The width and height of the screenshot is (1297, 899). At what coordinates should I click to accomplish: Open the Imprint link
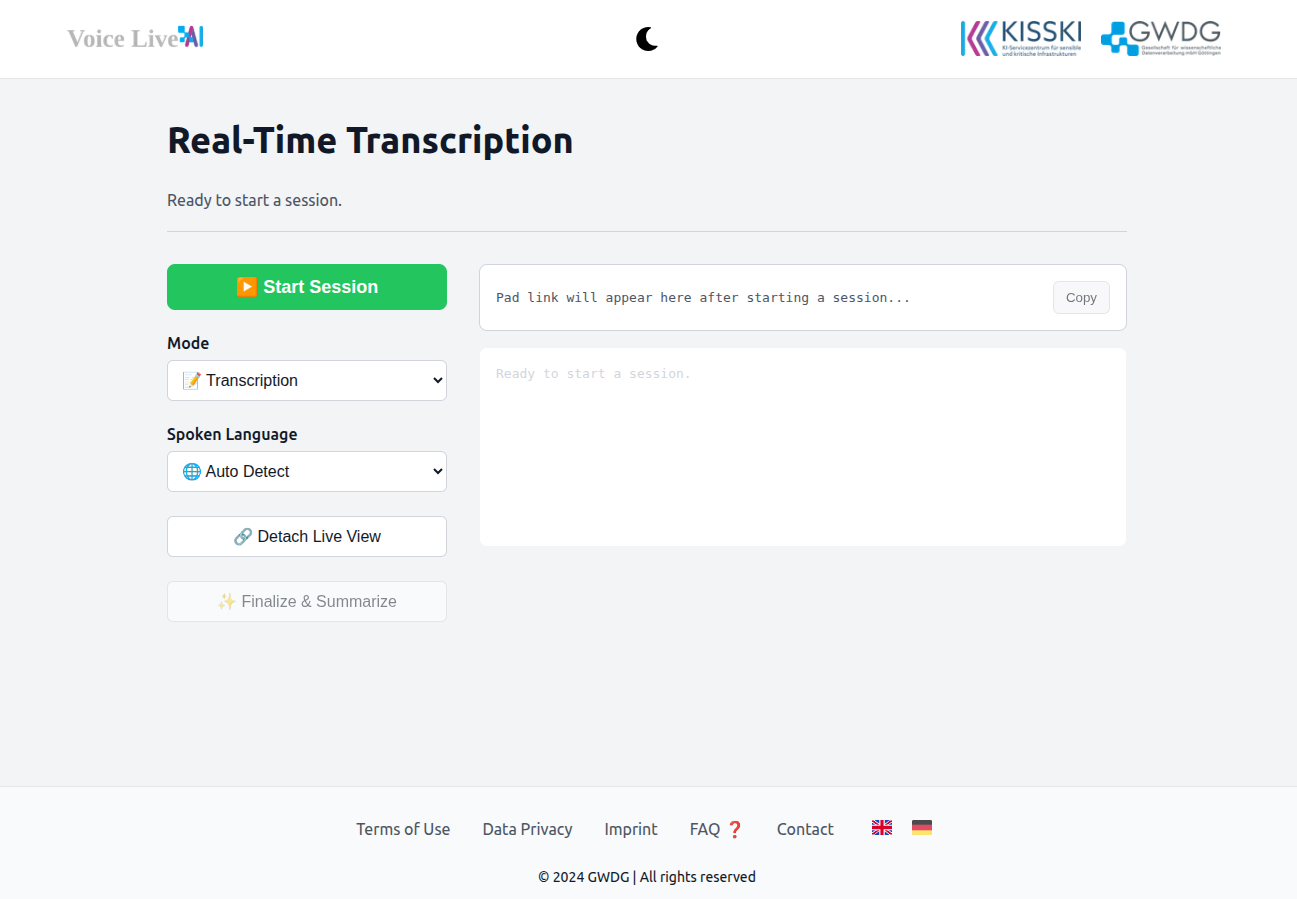coord(631,829)
